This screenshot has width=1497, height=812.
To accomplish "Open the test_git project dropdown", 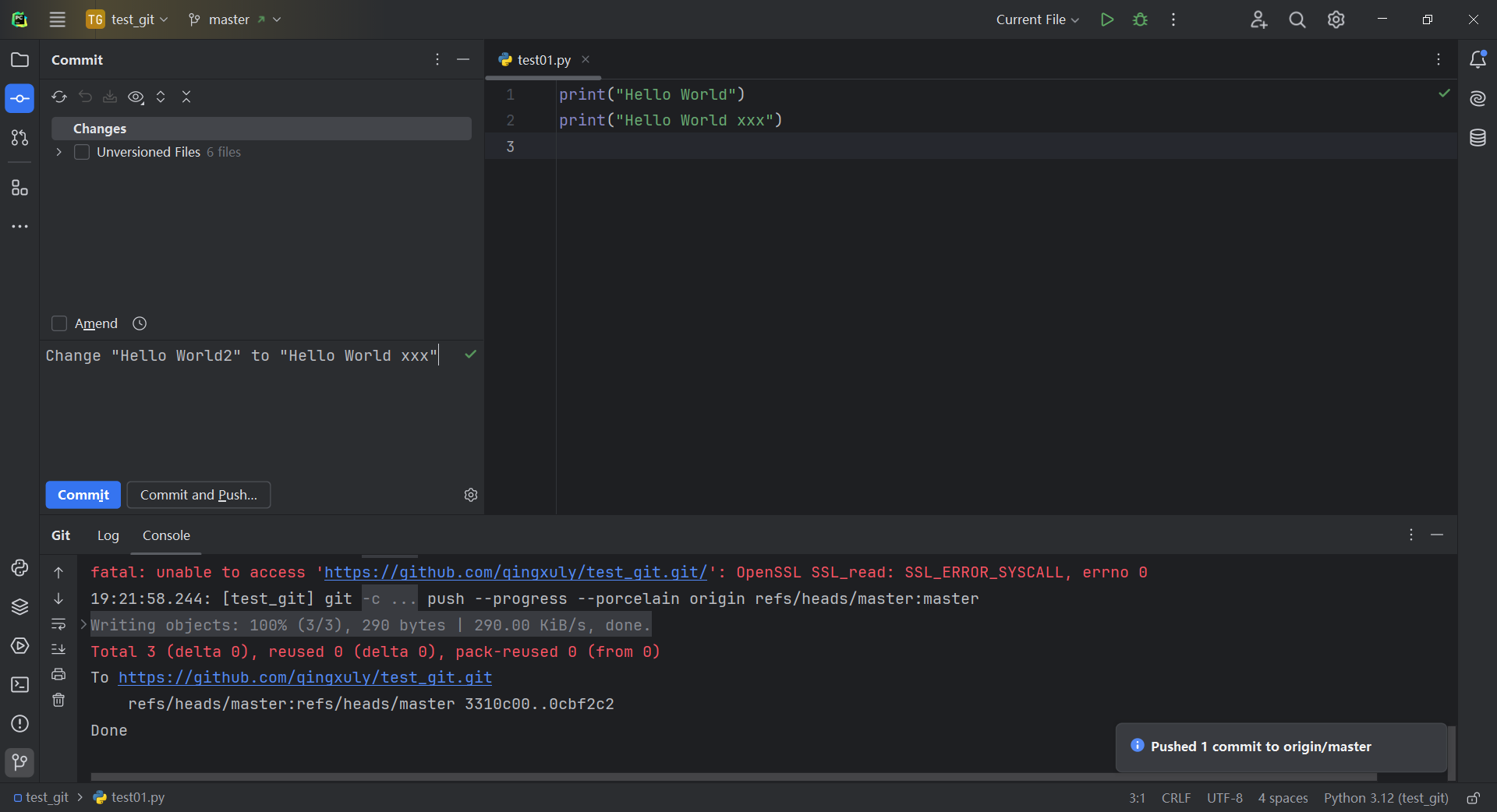I will 128,19.
